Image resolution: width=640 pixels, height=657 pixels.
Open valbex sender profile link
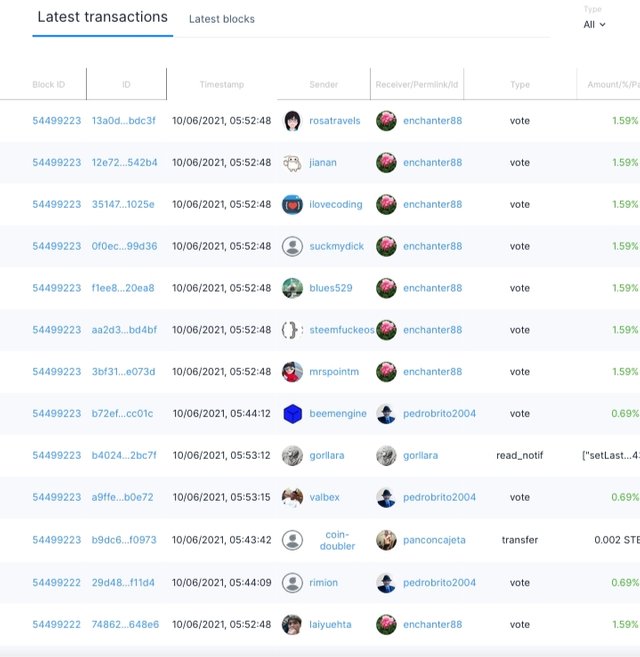[x=324, y=497]
